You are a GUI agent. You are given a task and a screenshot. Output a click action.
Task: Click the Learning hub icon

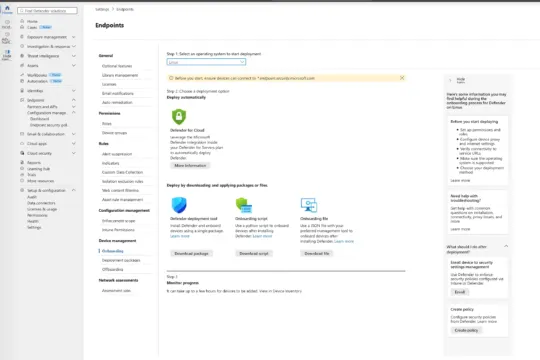coord(22,168)
